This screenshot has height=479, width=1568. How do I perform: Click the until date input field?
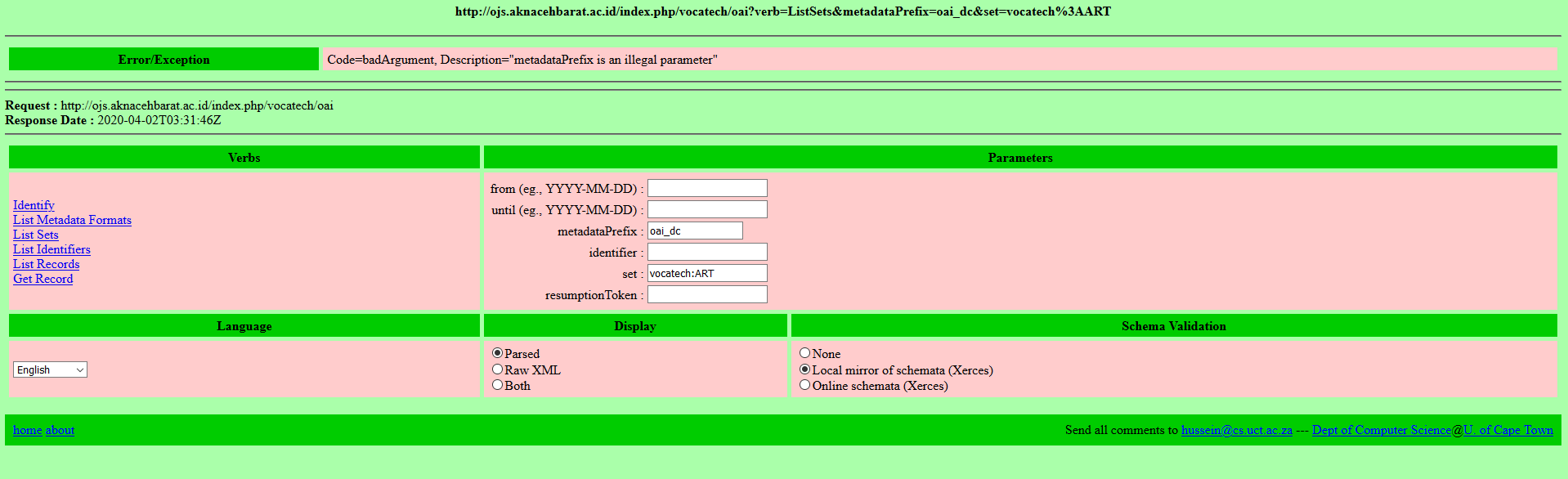(707, 210)
